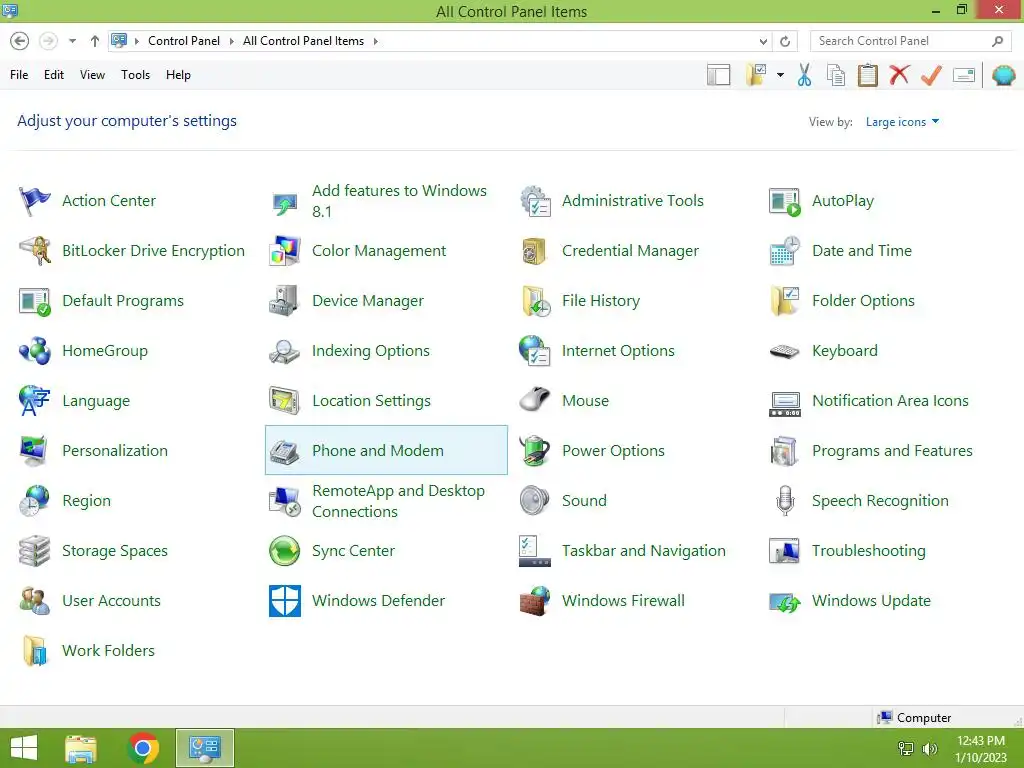Open the Credential Manager safe icon
Image resolution: width=1024 pixels, height=768 pixels.
click(x=535, y=251)
